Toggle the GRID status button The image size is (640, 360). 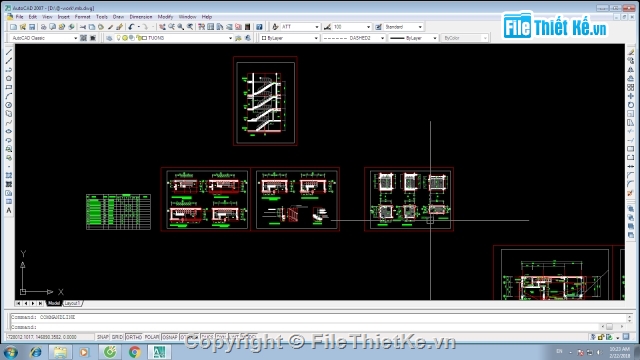point(117,337)
